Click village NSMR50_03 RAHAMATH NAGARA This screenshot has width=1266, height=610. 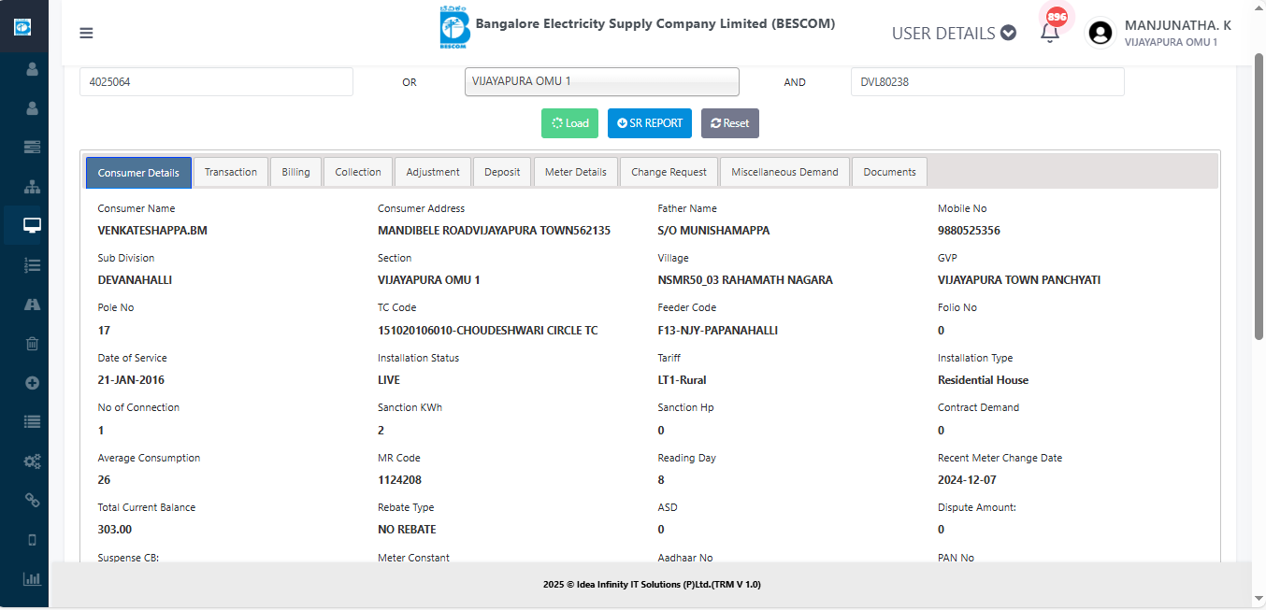(x=745, y=280)
